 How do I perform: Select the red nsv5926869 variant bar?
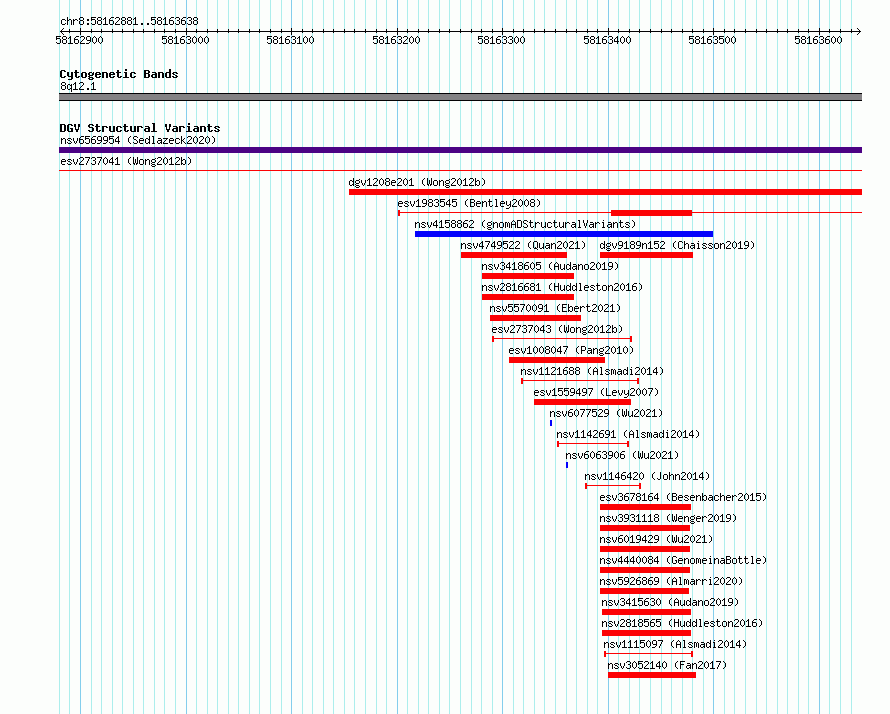[x=644, y=591]
